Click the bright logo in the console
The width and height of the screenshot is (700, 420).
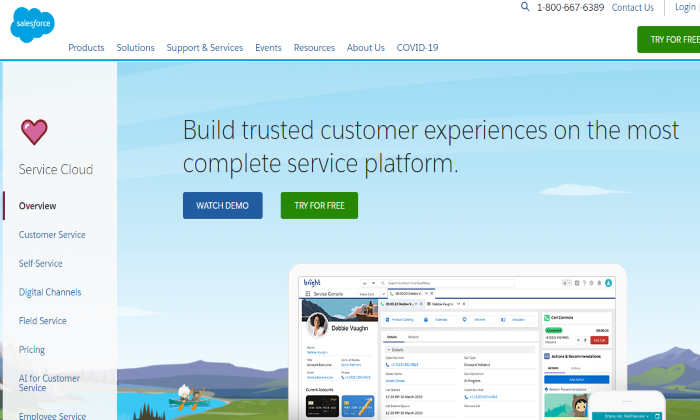(x=312, y=283)
